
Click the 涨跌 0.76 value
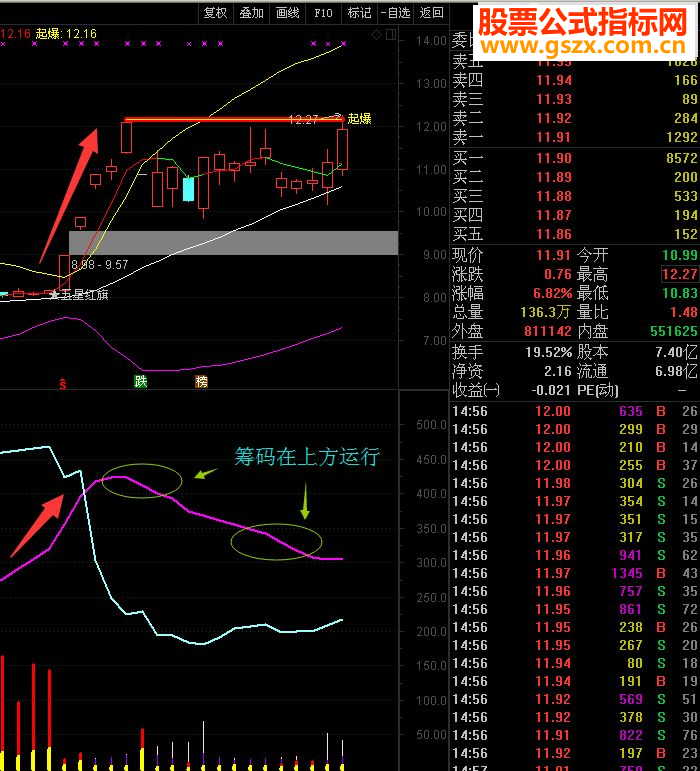(x=557, y=274)
